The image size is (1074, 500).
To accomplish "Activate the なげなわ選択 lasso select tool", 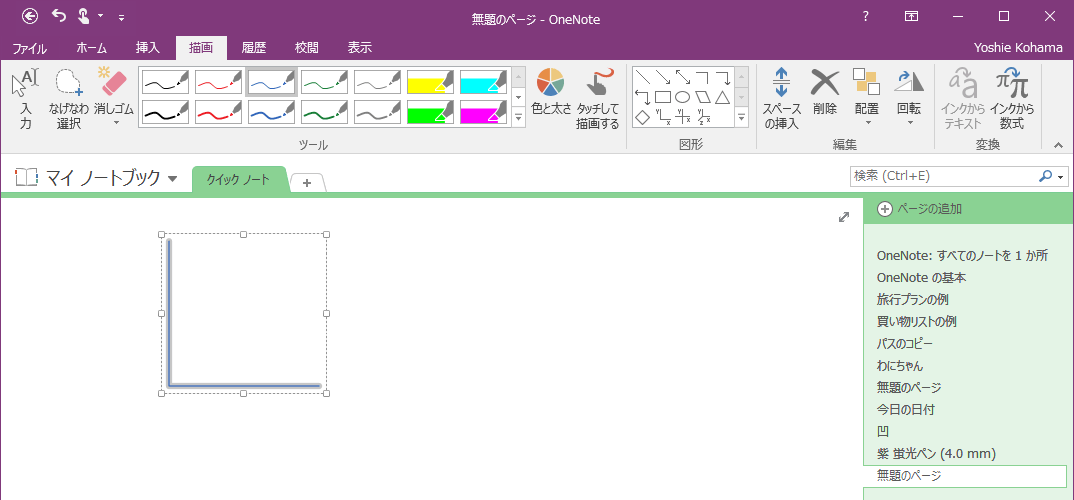I will click(69, 101).
